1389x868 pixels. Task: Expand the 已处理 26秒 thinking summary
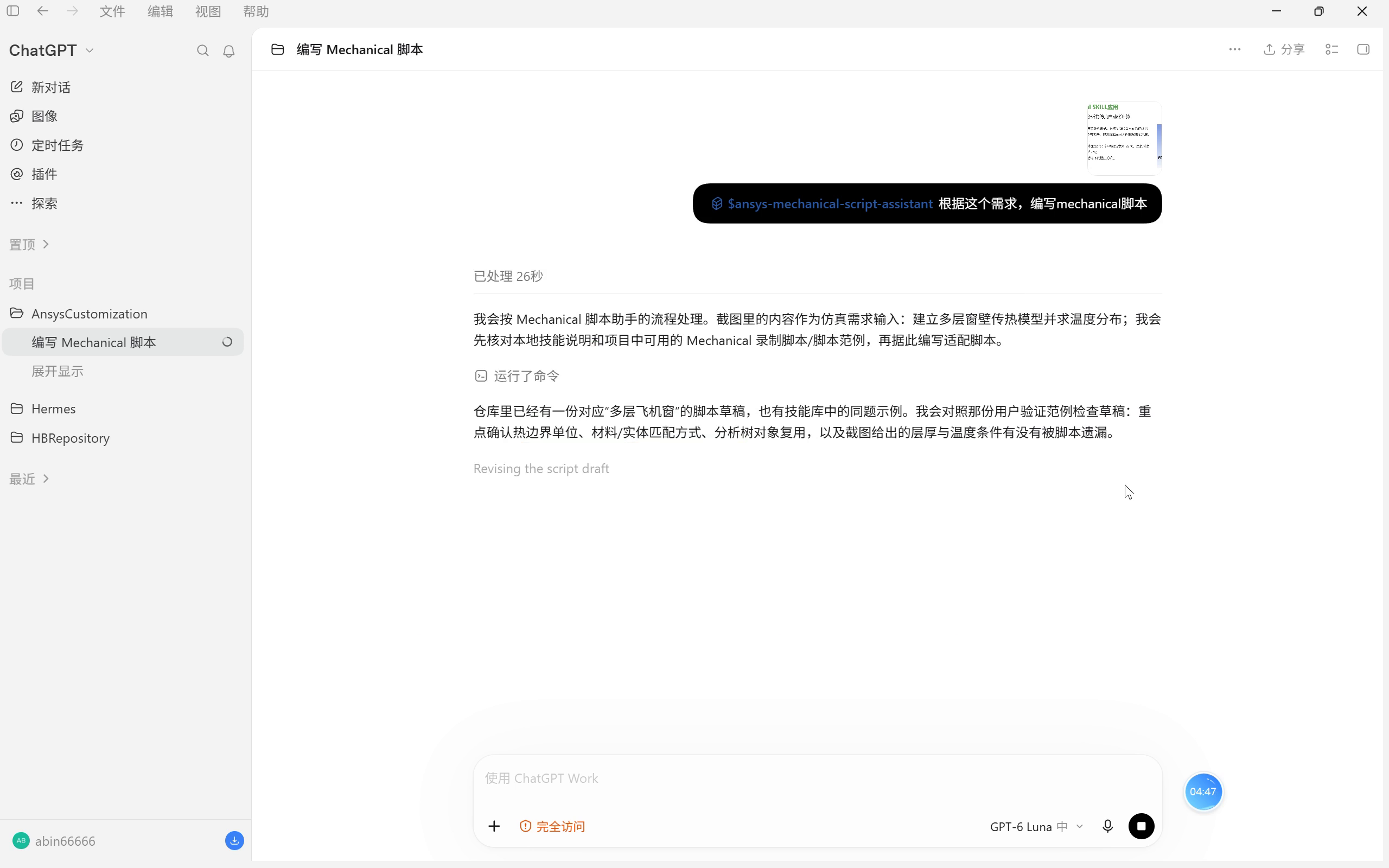coord(508,276)
